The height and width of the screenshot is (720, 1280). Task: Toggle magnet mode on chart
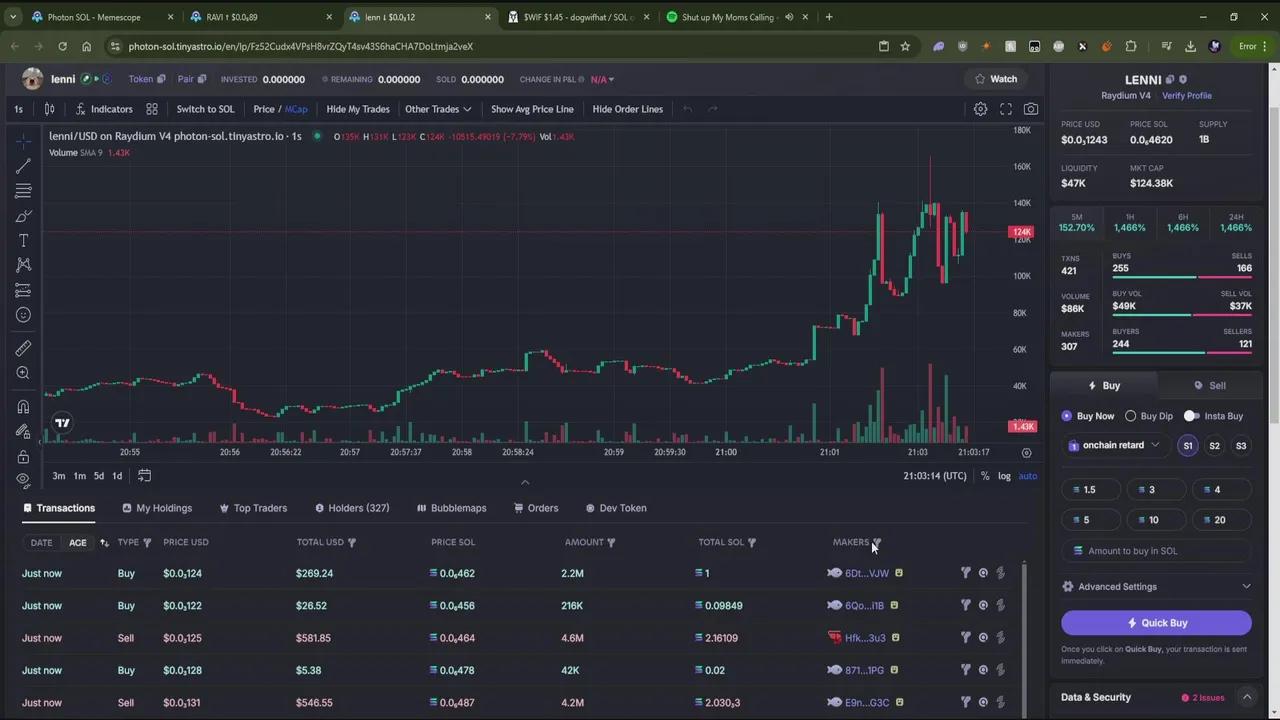coord(23,406)
